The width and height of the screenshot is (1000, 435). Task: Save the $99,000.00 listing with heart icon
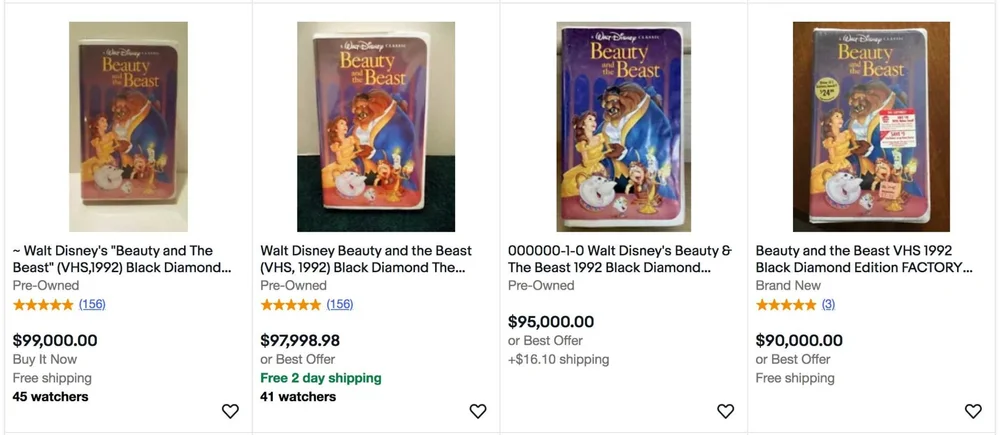click(230, 411)
